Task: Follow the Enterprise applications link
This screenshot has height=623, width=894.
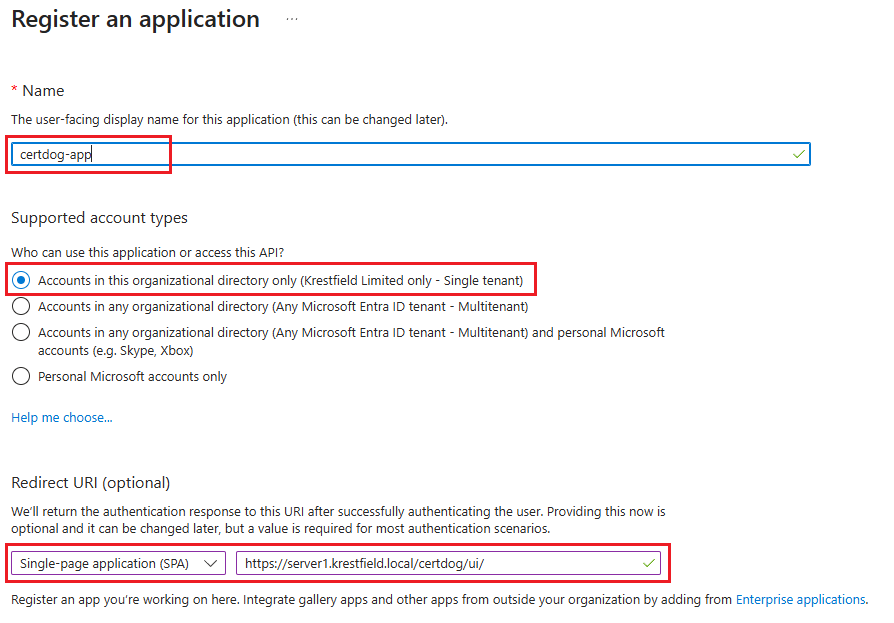Action: point(800,599)
